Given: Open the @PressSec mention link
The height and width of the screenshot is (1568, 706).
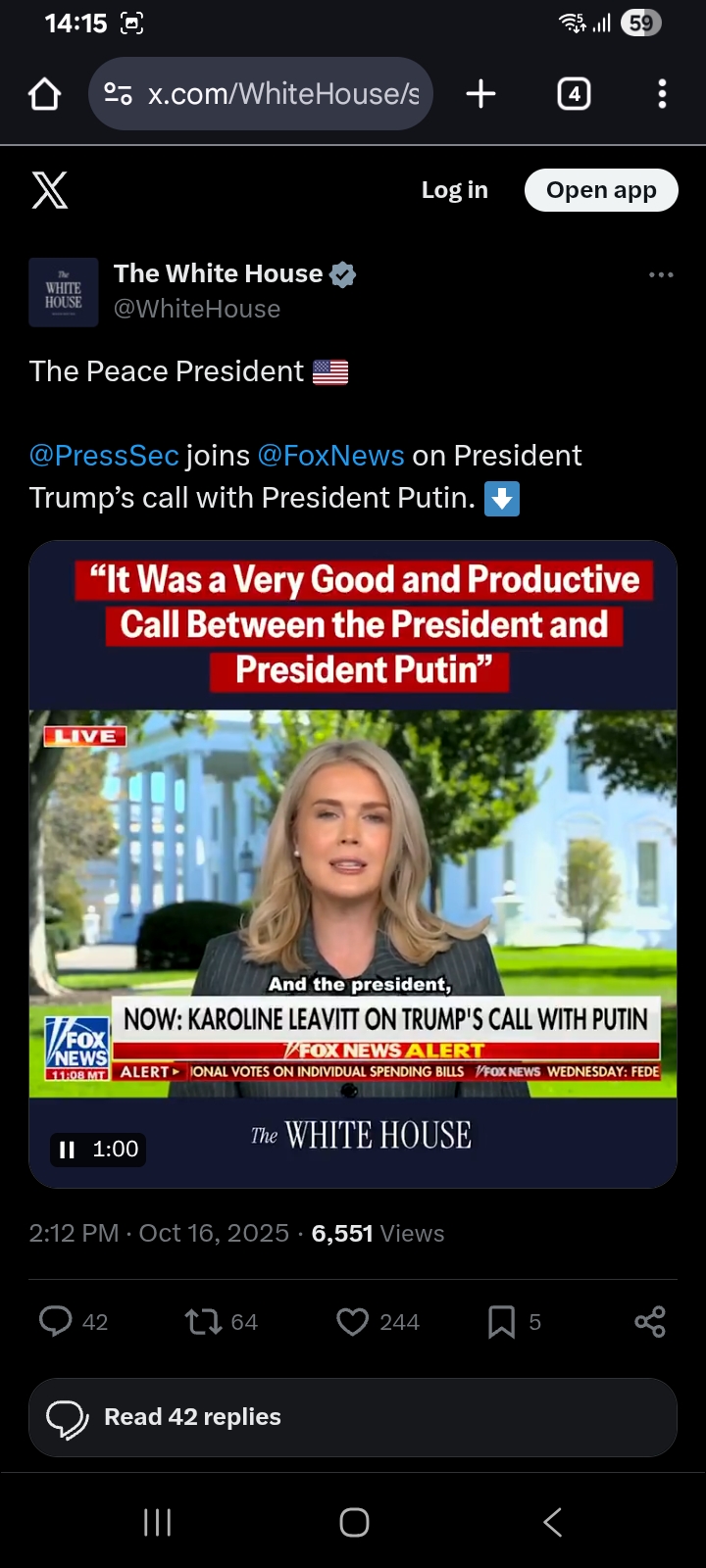Looking at the screenshot, I should pos(104,456).
